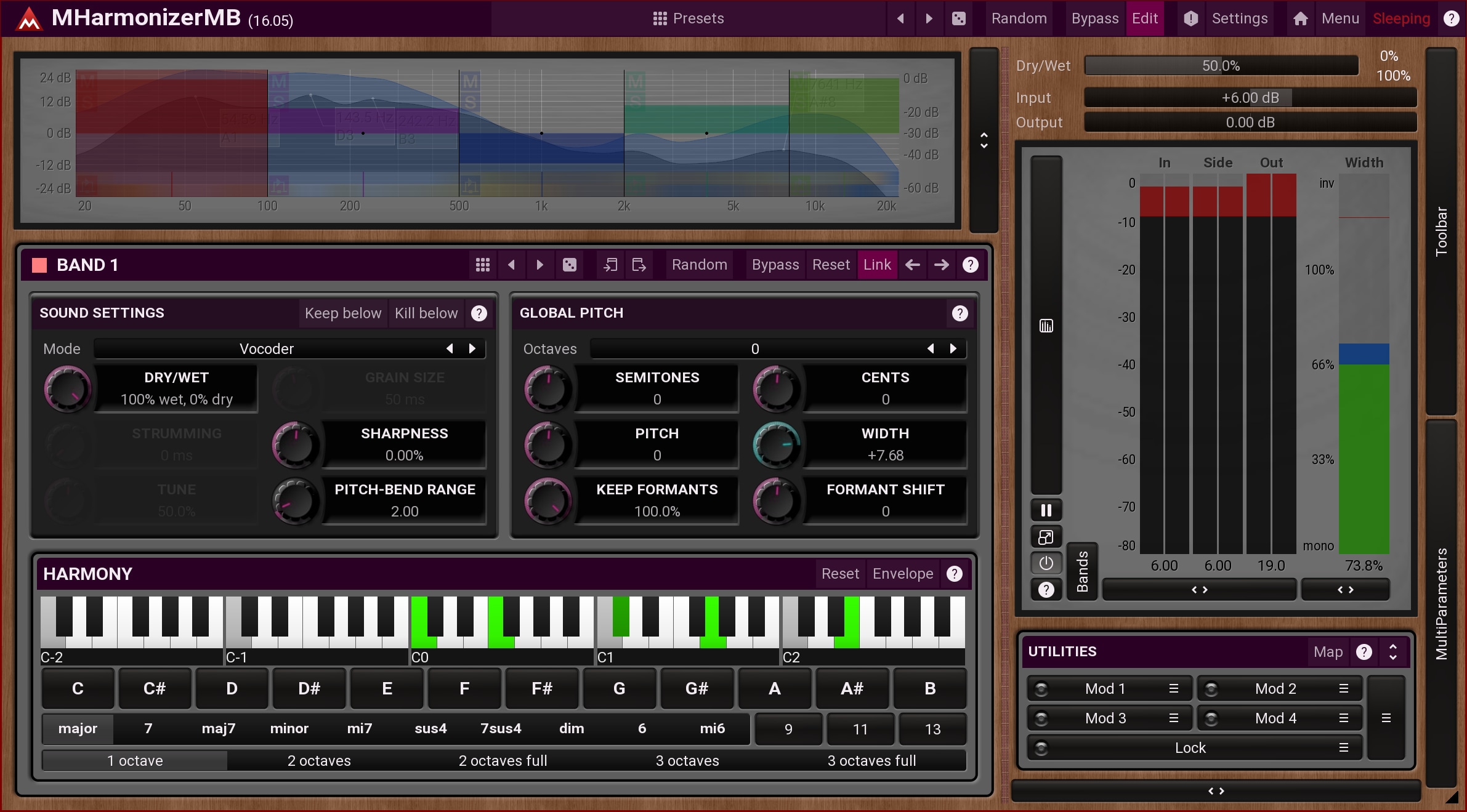
Task: Open Harmony Envelope
Action: pyautogui.click(x=903, y=574)
